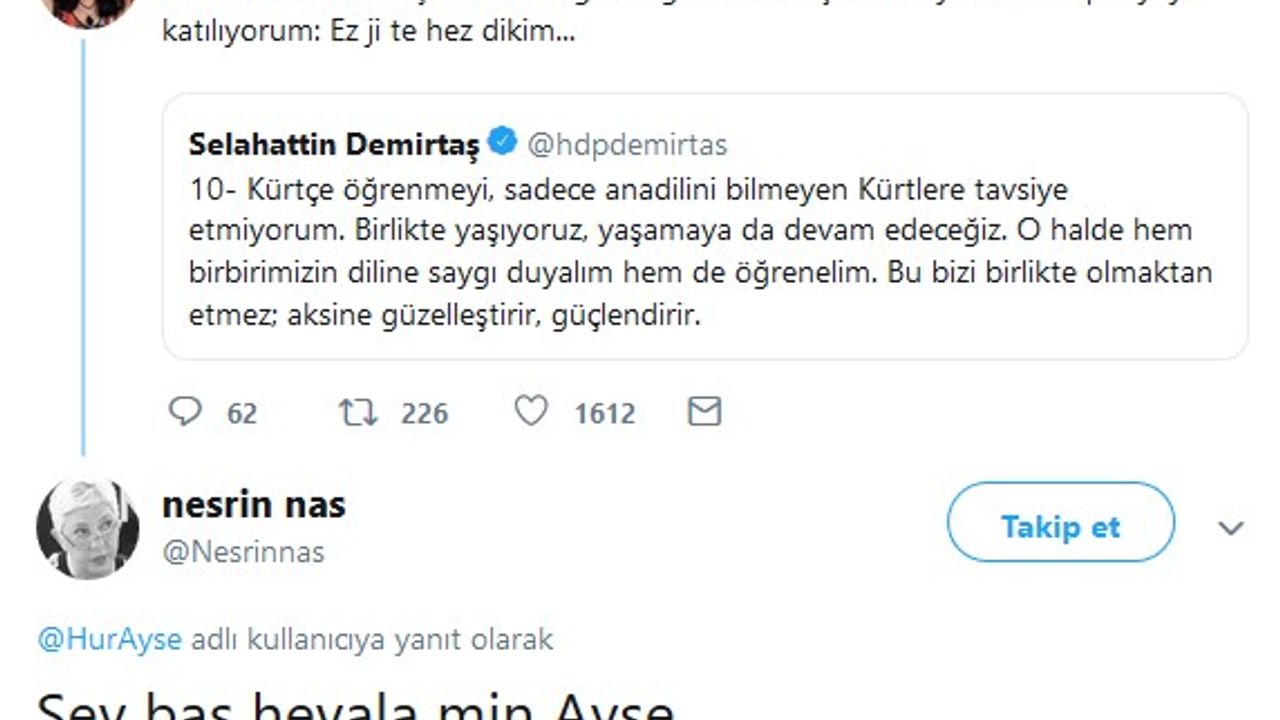Select the @hdpdemirtas handle
This screenshot has width=1280, height=720.
point(627,145)
